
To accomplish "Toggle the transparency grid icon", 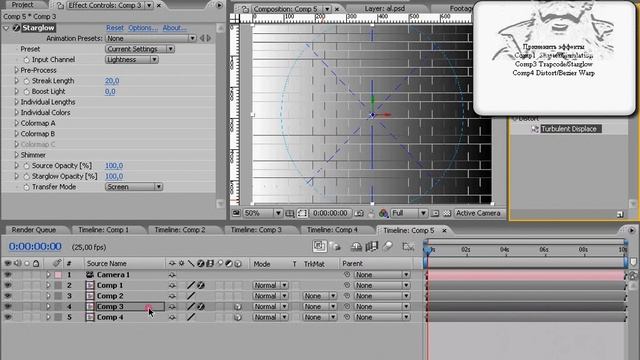I will click(x=447, y=213).
